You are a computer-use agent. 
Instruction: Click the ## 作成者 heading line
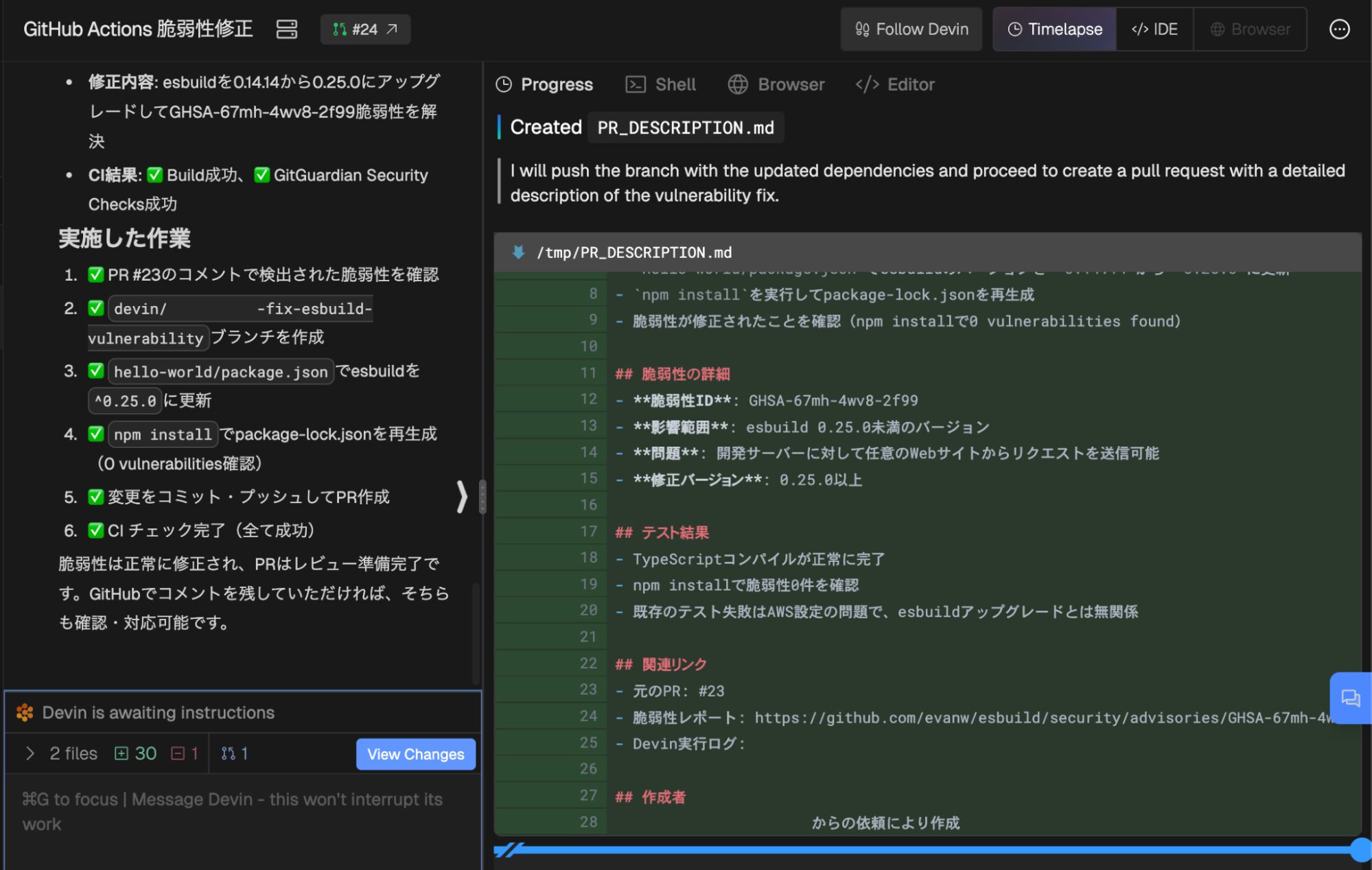(x=651, y=797)
